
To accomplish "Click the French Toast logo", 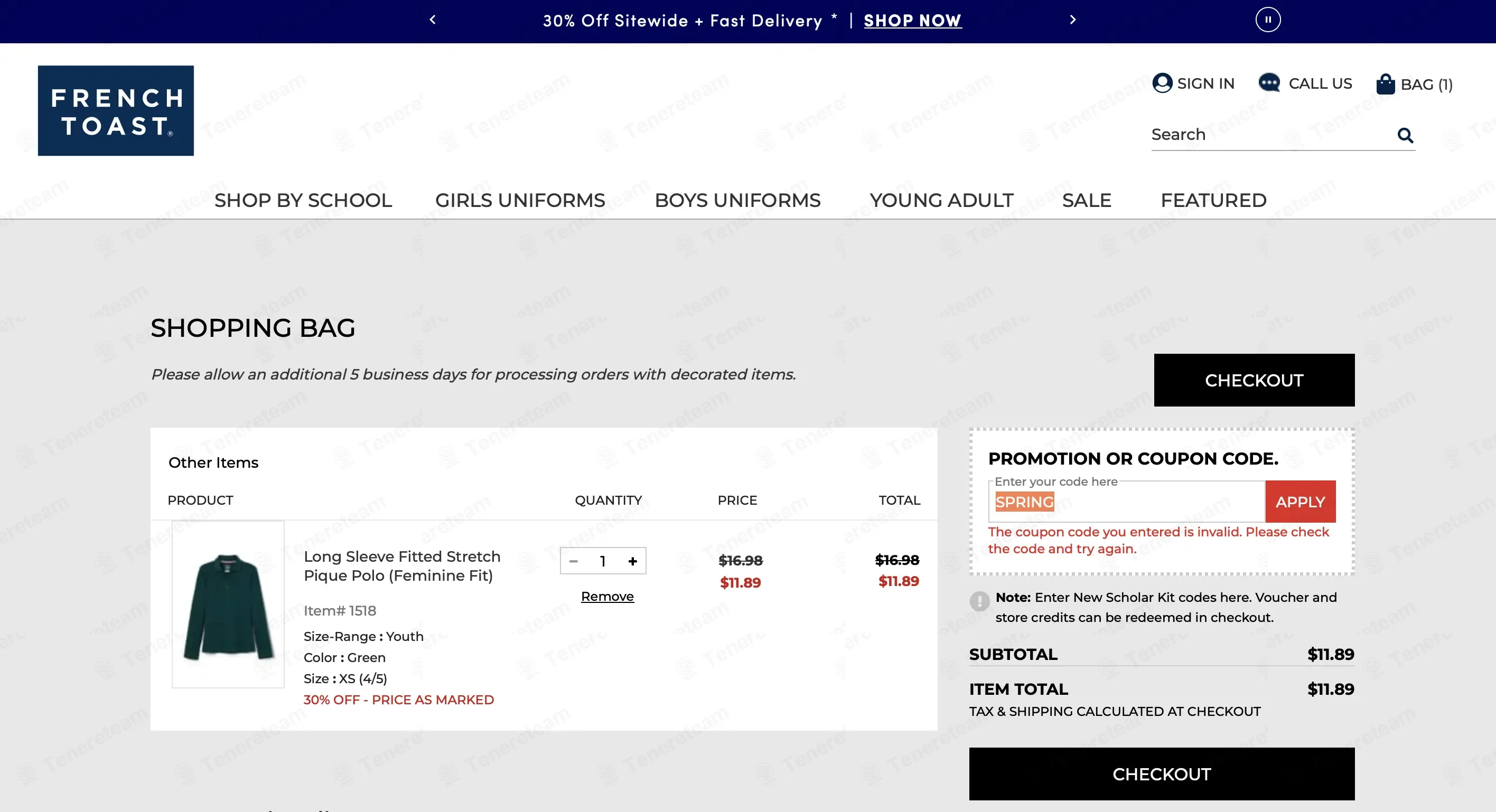I will (x=116, y=110).
